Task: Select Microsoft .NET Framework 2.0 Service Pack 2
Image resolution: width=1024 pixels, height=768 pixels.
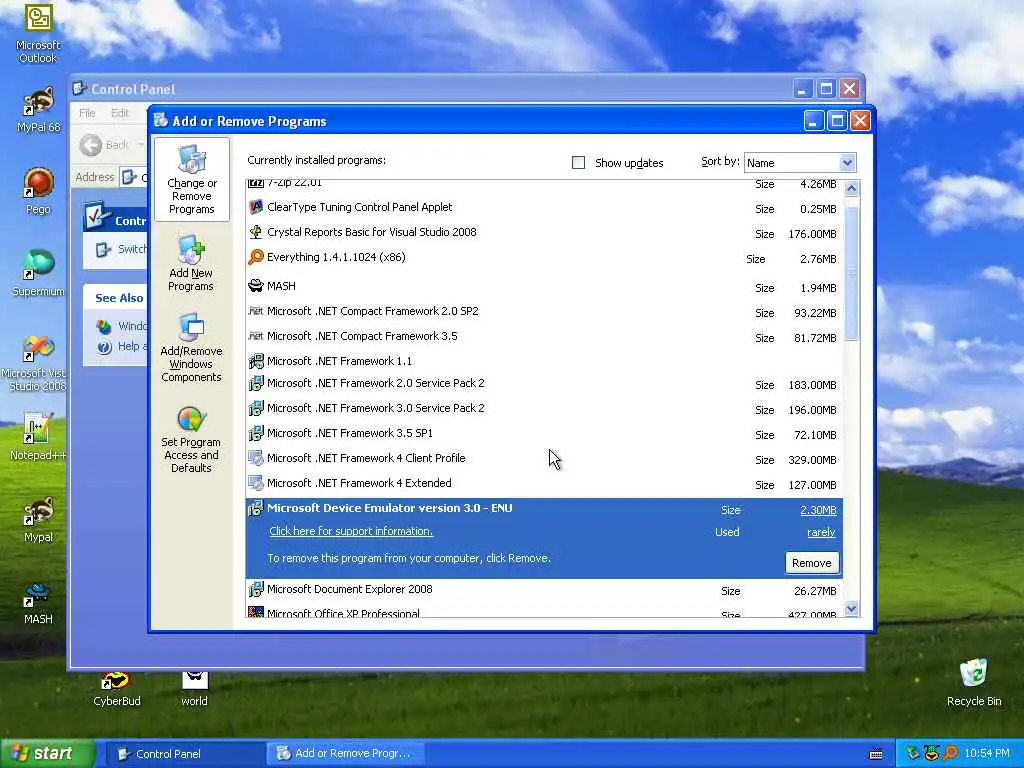Action: [544, 384]
